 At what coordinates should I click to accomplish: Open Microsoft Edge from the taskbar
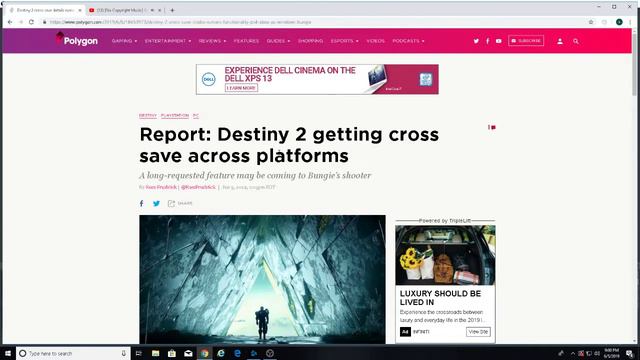(237, 353)
